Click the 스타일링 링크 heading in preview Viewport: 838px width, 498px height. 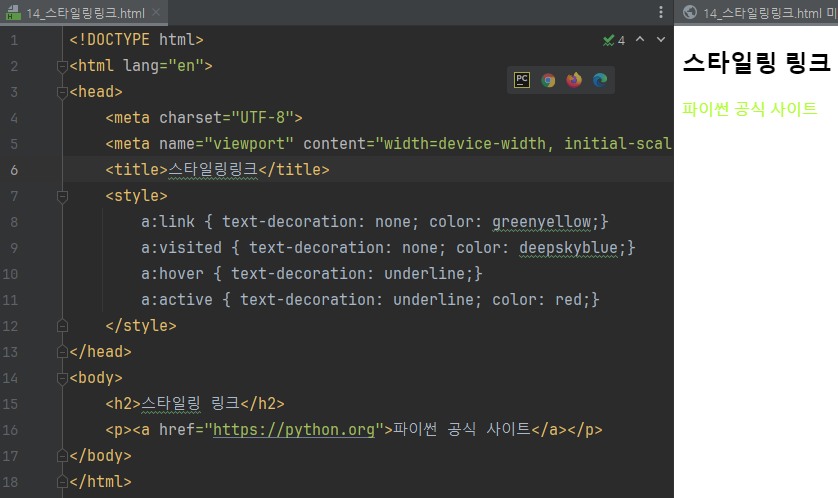click(x=756, y=63)
